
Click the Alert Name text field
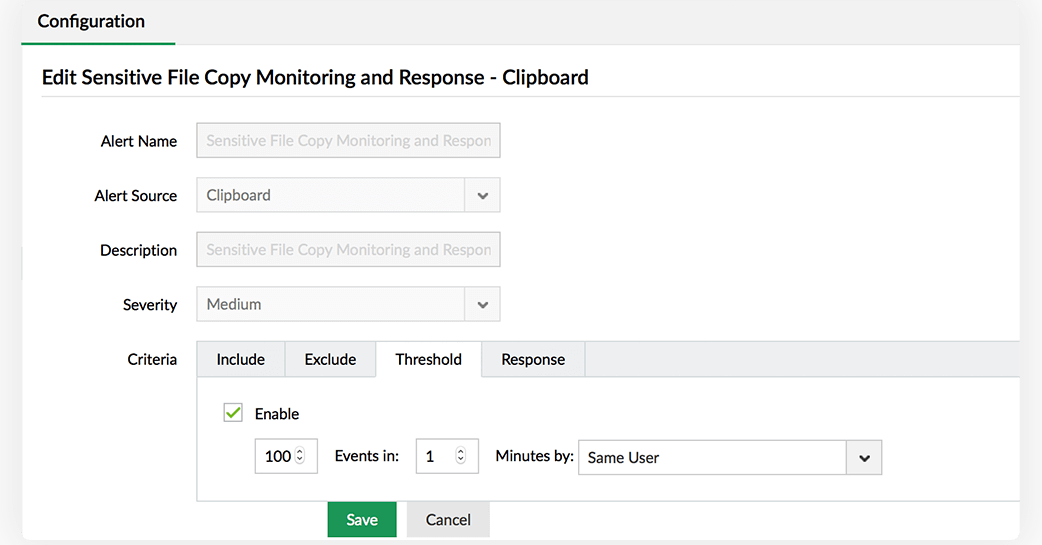click(349, 141)
